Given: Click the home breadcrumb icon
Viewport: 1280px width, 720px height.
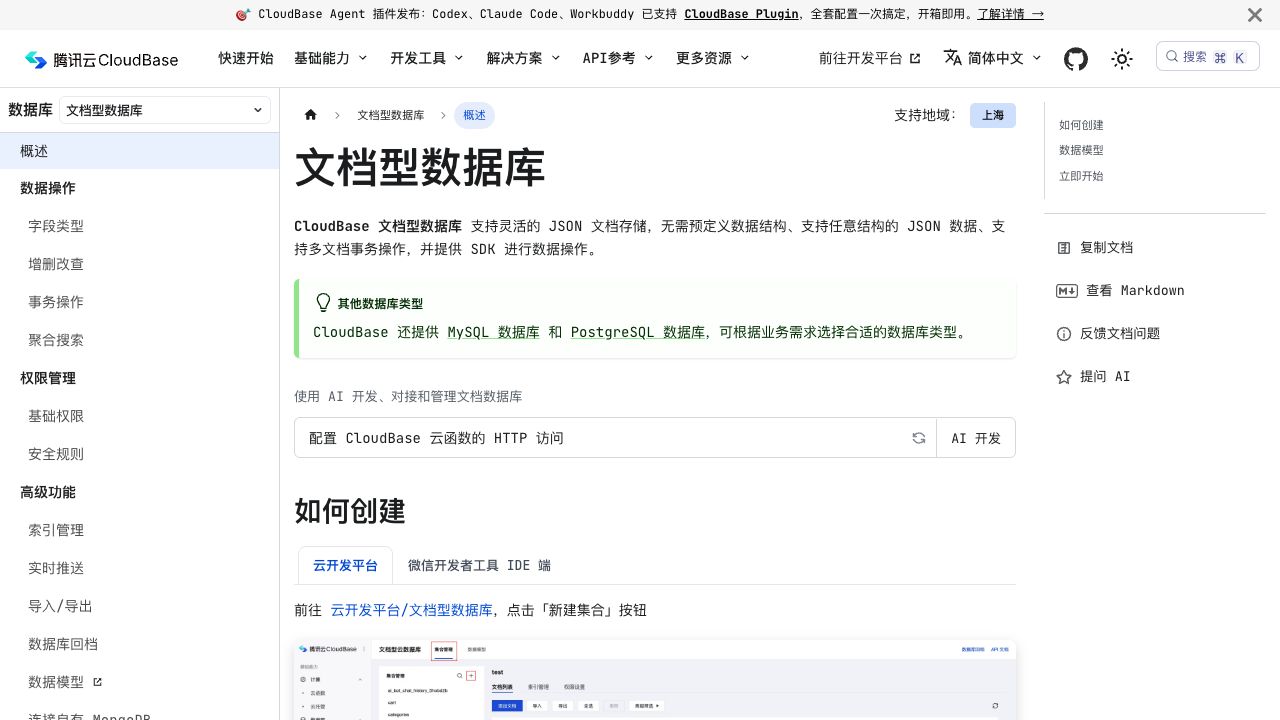Looking at the screenshot, I should (x=311, y=115).
